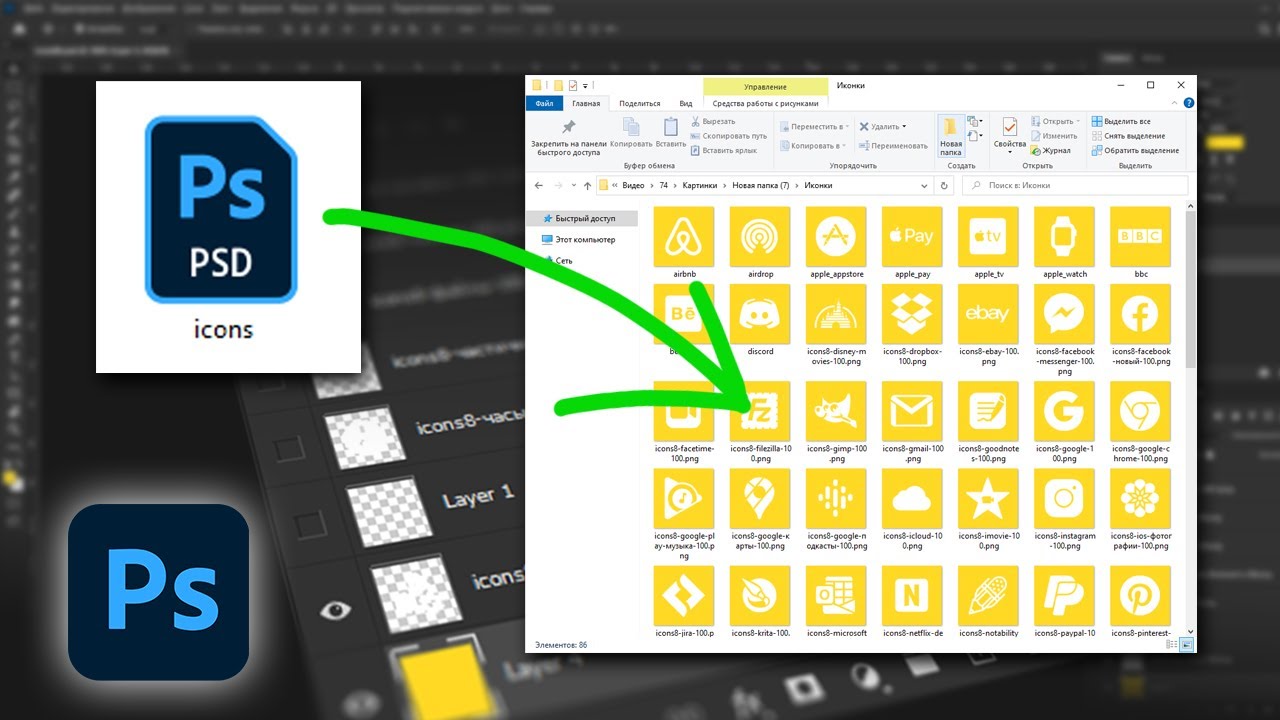Image resolution: width=1280 pixels, height=720 pixels.
Task: Open Quick Access Toolbar customize dropdown
Action: [x=586, y=85]
